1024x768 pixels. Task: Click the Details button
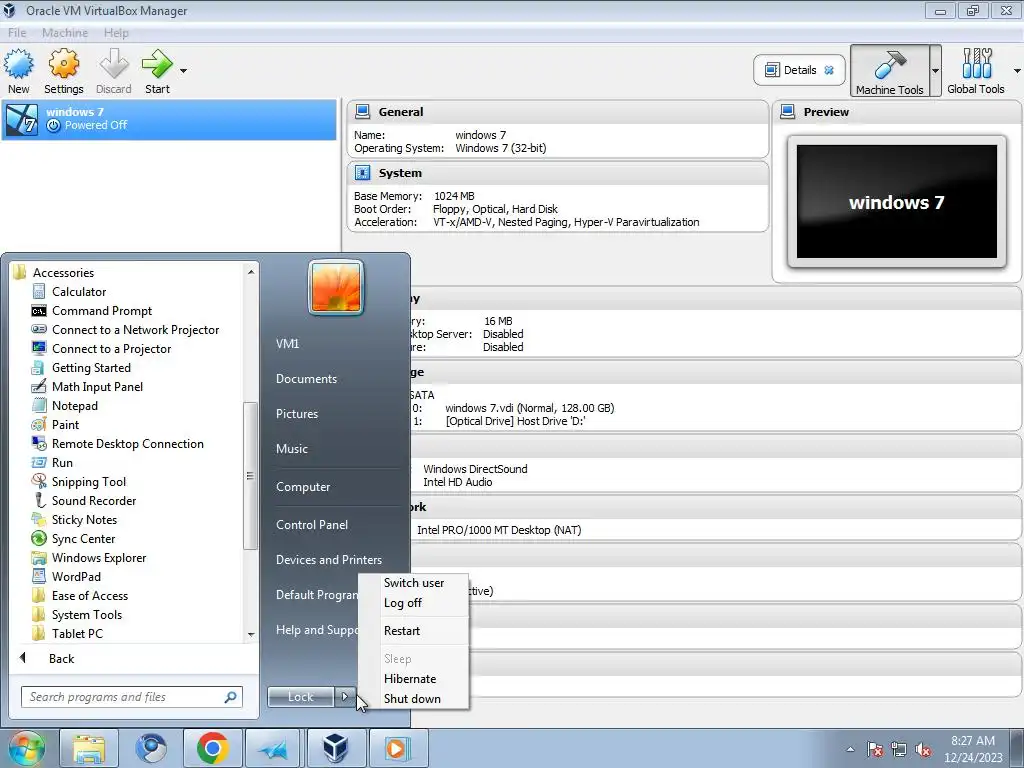(x=799, y=70)
